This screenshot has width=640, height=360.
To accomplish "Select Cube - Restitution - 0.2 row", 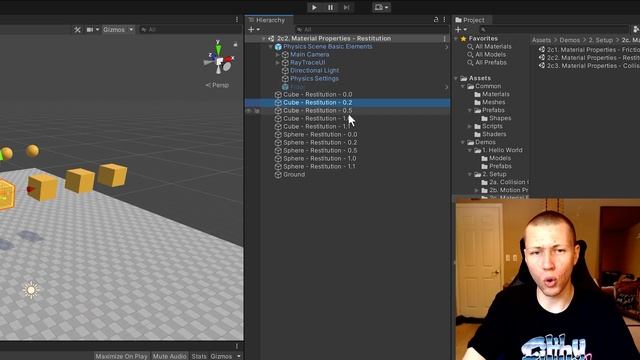I will click(347, 102).
